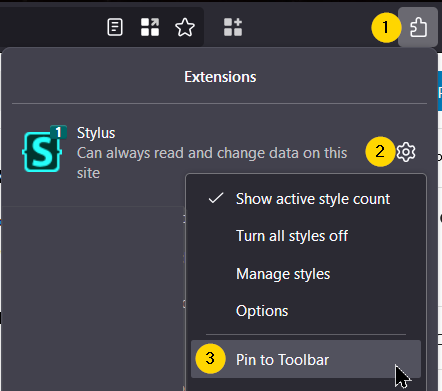Toggle Show active style count option

coord(306,199)
